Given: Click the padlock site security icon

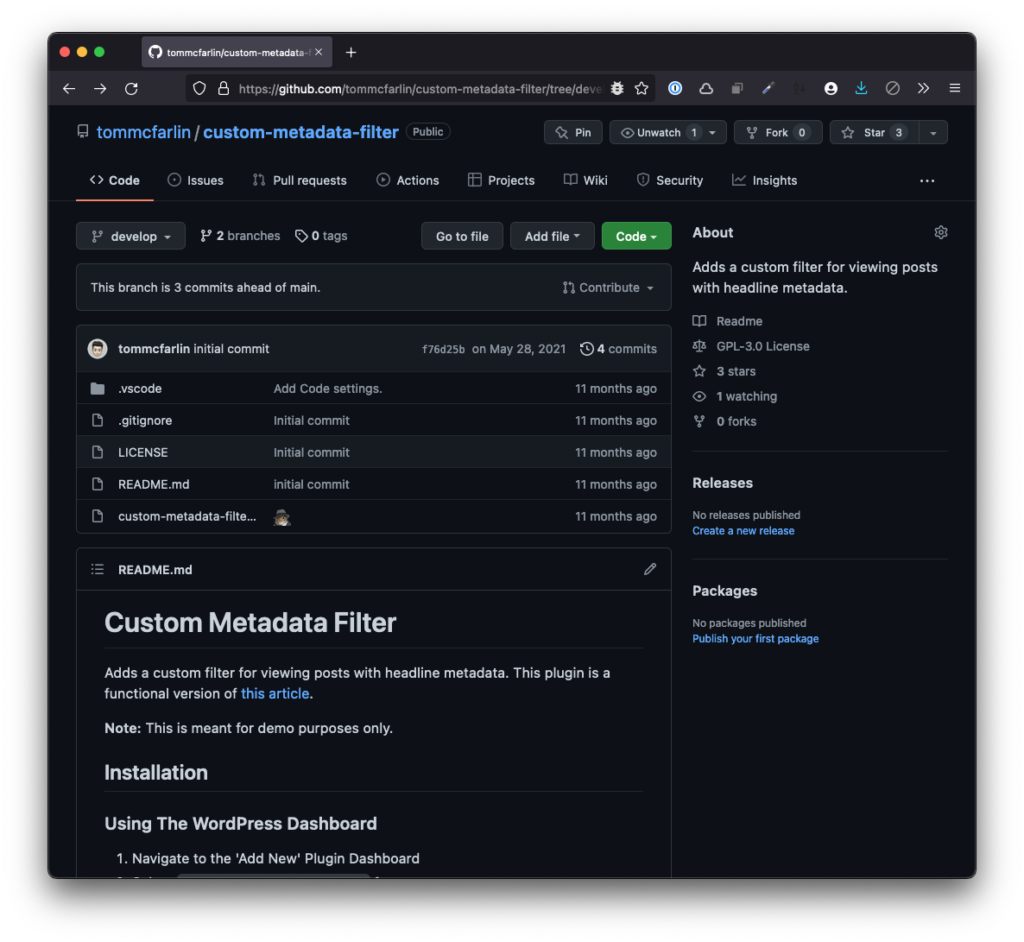Looking at the screenshot, I should pyautogui.click(x=223, y=88).
